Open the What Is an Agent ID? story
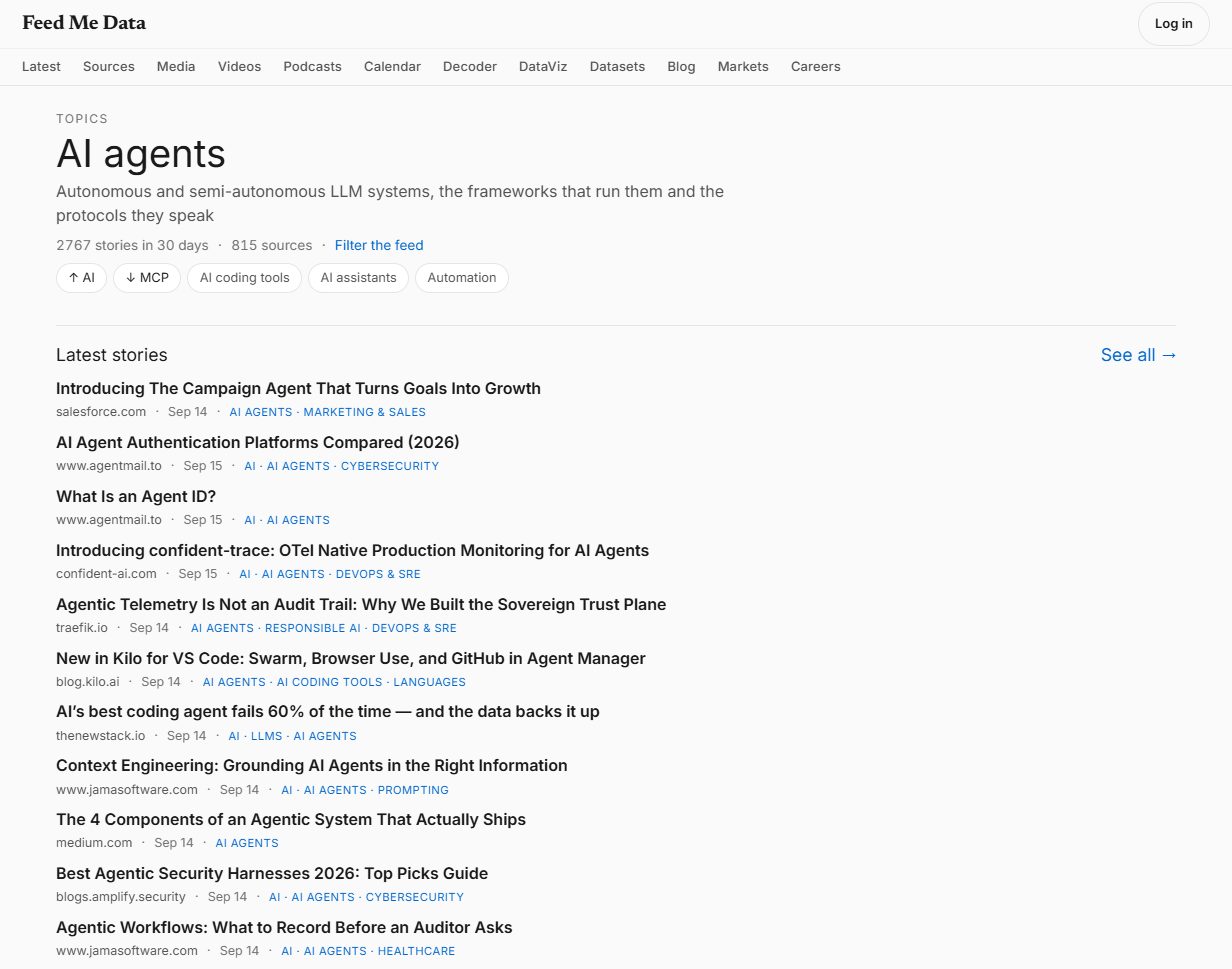The height and width of the screenshot is (969, 1232). [x=136, y=496]
